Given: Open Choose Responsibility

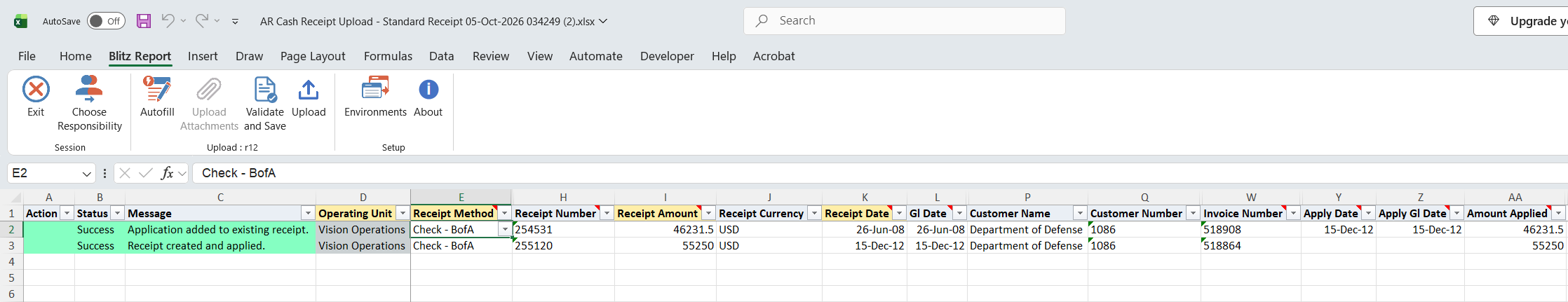Looking at the screenshot, I should [x=89, y=104].
